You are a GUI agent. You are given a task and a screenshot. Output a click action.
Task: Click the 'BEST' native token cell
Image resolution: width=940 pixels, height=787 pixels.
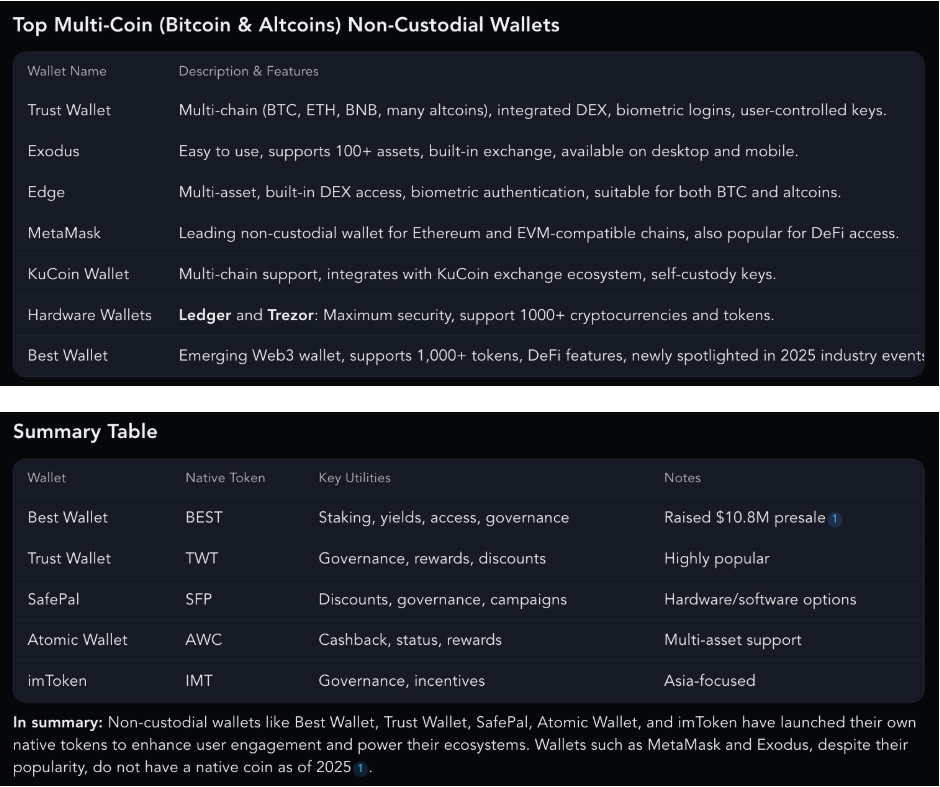point(204,517)
